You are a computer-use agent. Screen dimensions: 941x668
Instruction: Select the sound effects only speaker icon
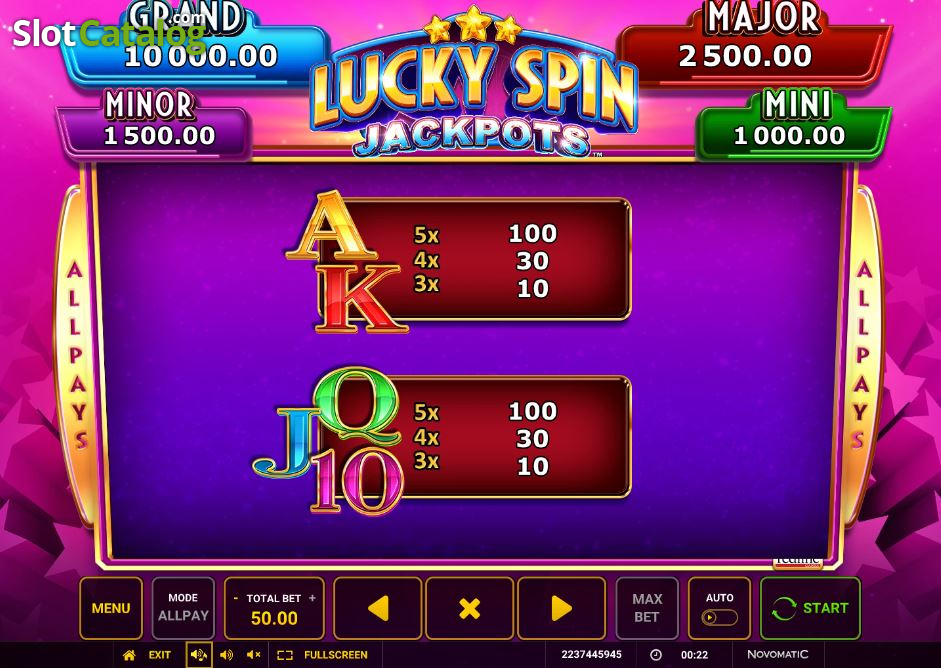pyautogui.click(x=226, y=655)
